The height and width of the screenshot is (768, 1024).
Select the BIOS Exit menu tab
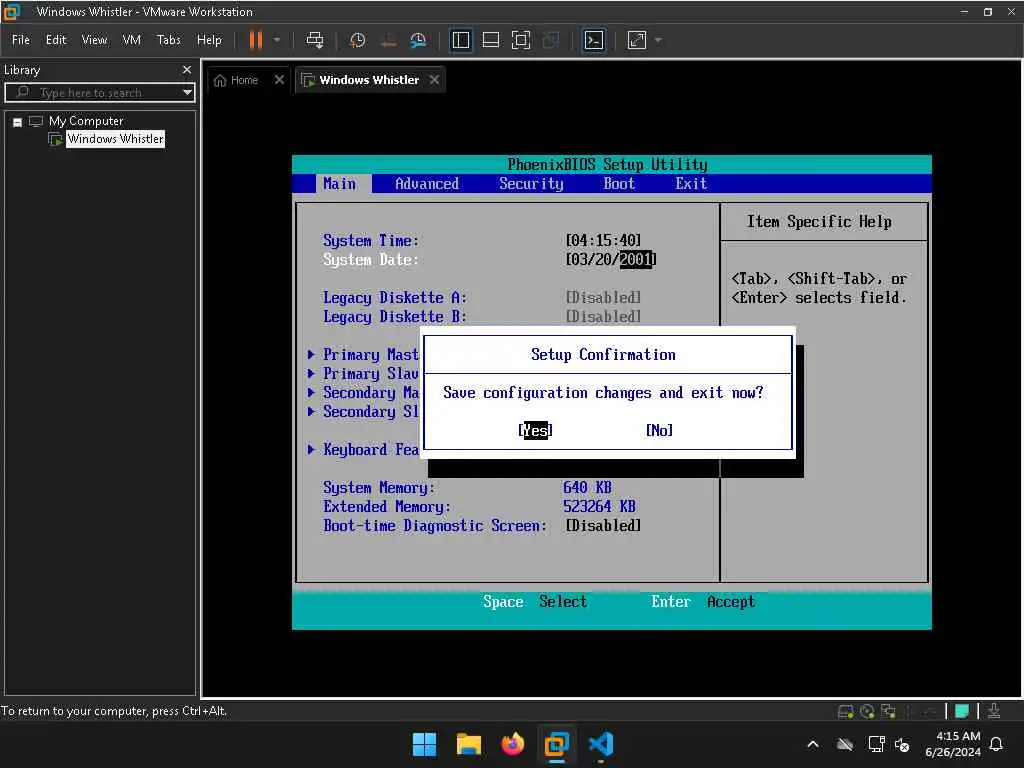[x=691, y=184]
